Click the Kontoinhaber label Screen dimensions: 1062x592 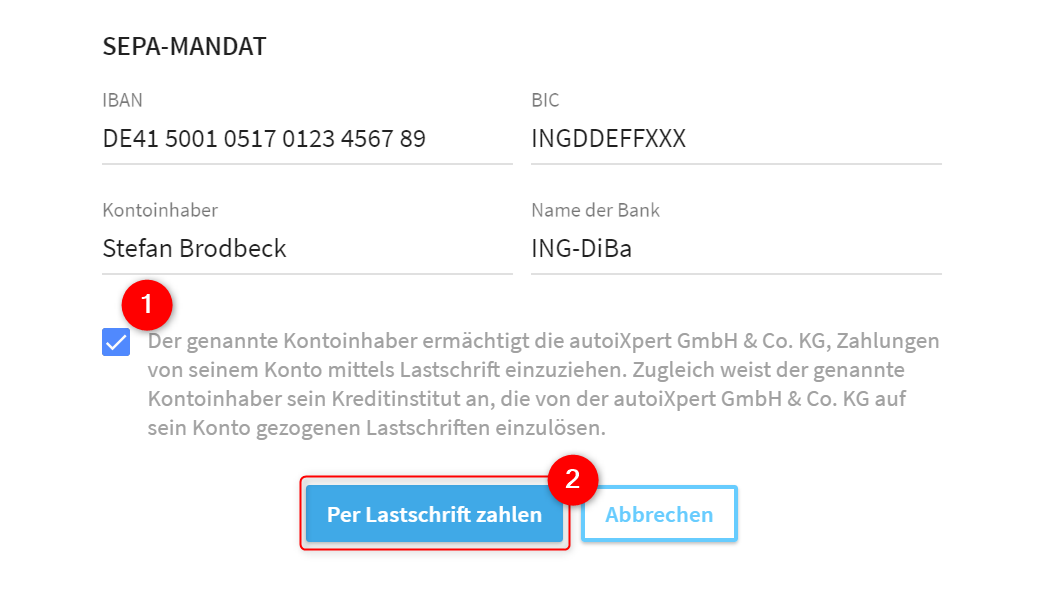pyautogui.click(x=160, y=210)
